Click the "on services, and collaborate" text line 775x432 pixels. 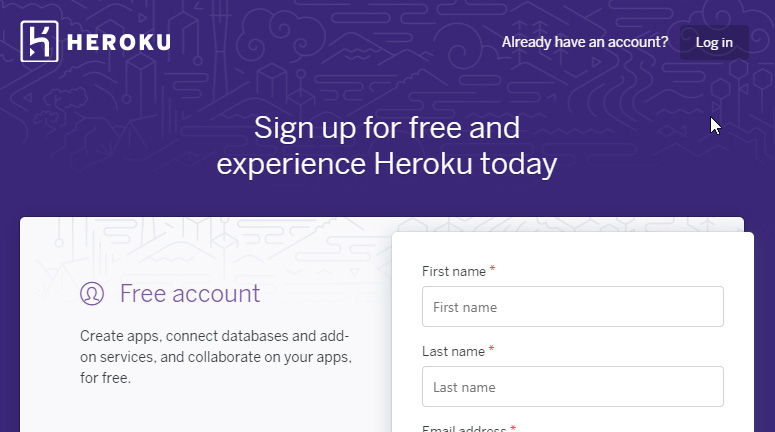(x=216, y=357)
